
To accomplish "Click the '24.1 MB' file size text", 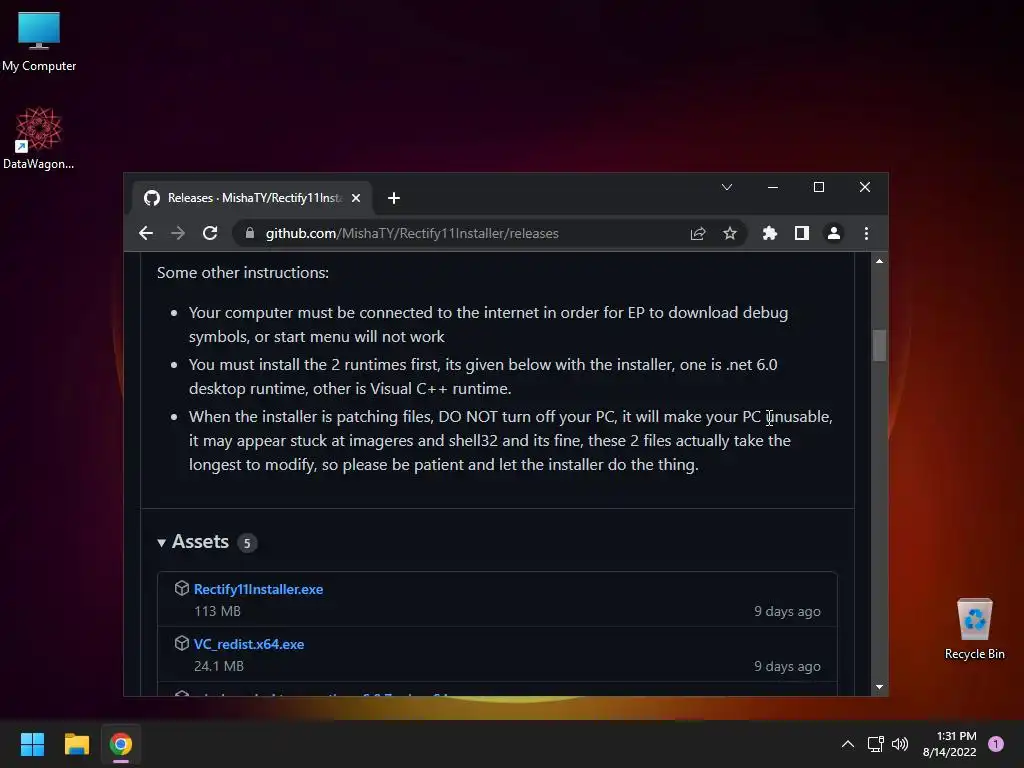I will (x=219, y=666).
